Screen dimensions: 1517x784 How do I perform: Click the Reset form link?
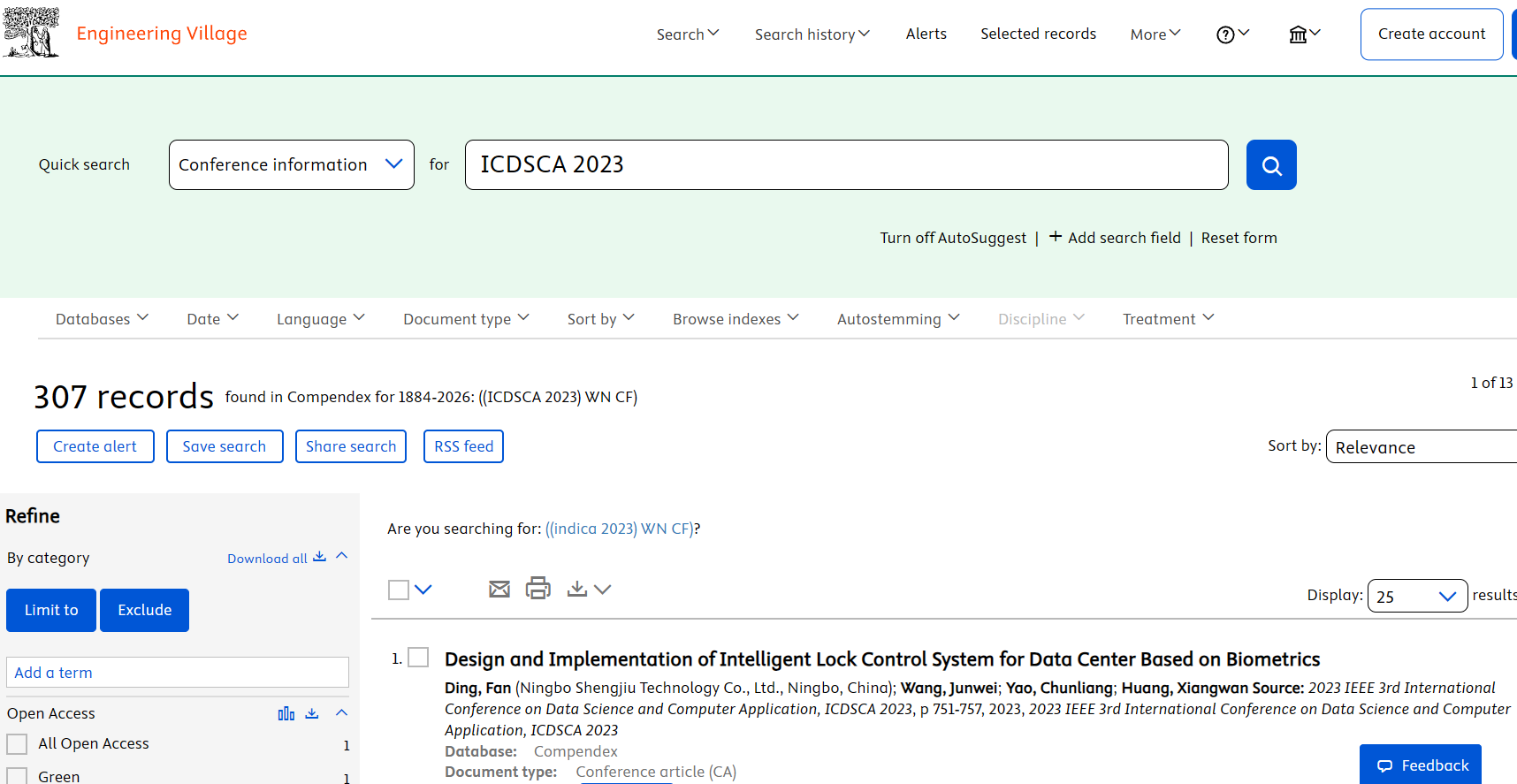[x=1239, y=238]
